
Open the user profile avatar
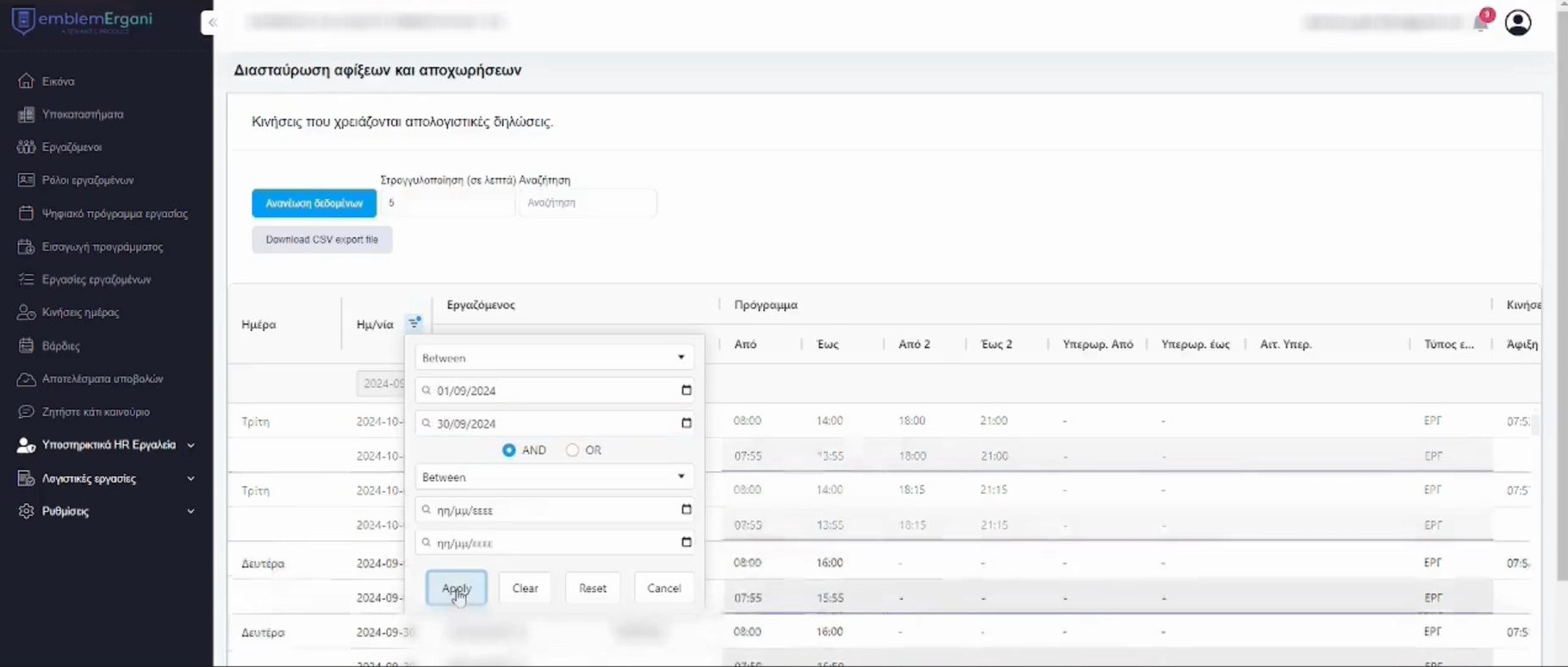(1518, 22)
